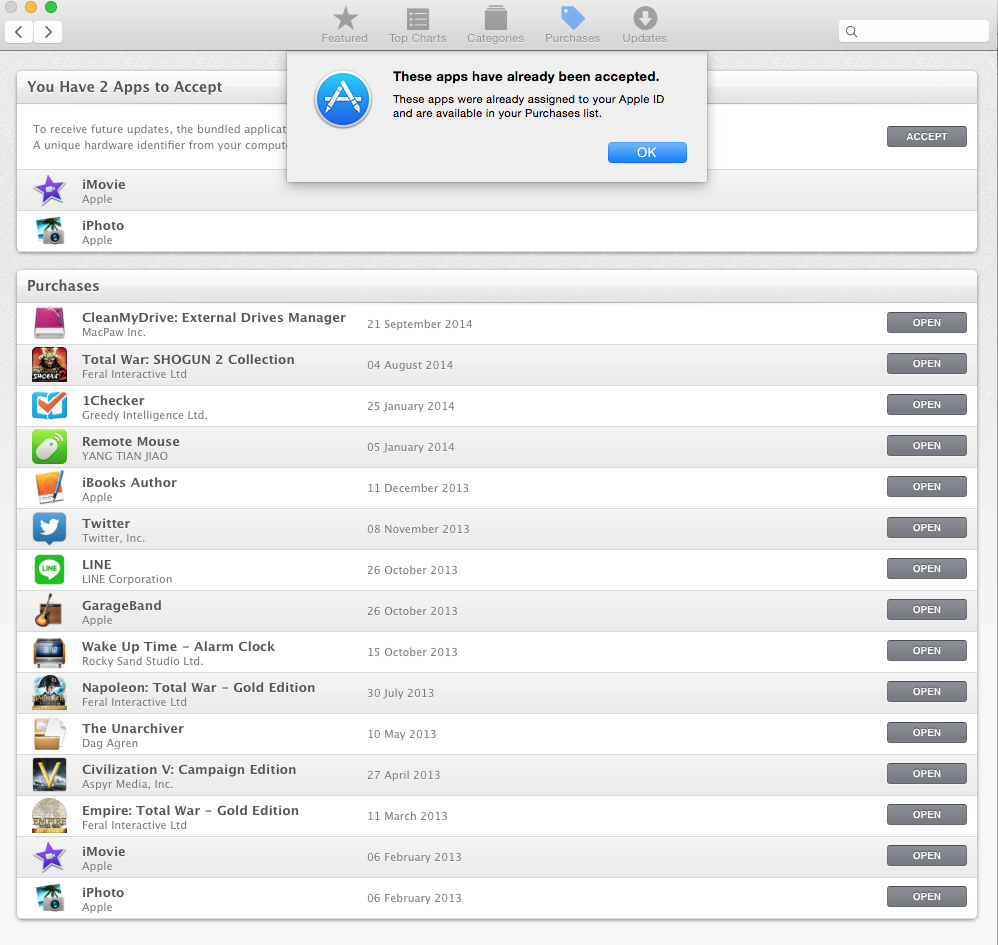Screen dimensions: 998x945
Task: Click the 1Checker app icon
Action: coord(50,405)
